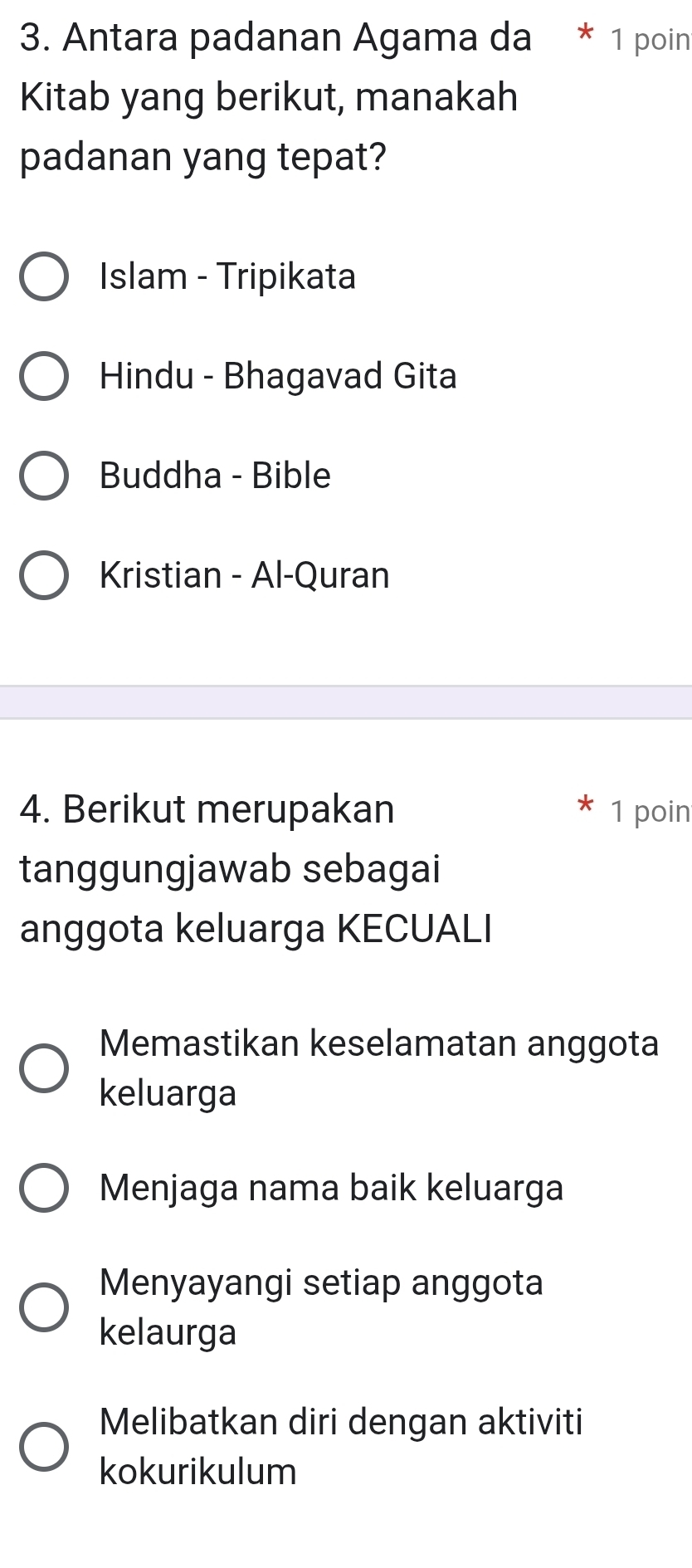Click the 'Kristian - Al-Quran' answer text
The image size is (692, 1568).
(x=244, y=575)
